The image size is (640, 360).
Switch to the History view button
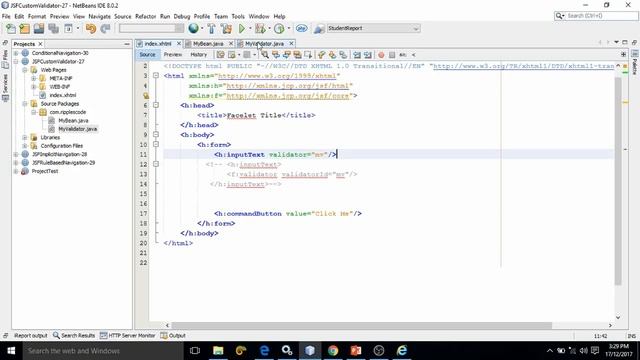[x=199, y=55]
